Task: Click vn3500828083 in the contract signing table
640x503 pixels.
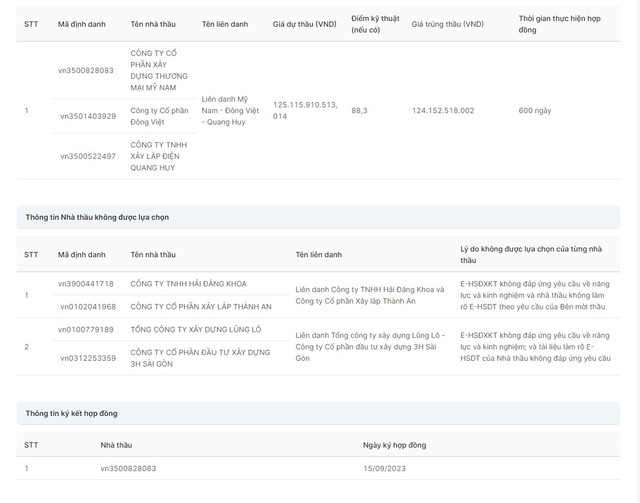Action: click(x=128, y=468)
